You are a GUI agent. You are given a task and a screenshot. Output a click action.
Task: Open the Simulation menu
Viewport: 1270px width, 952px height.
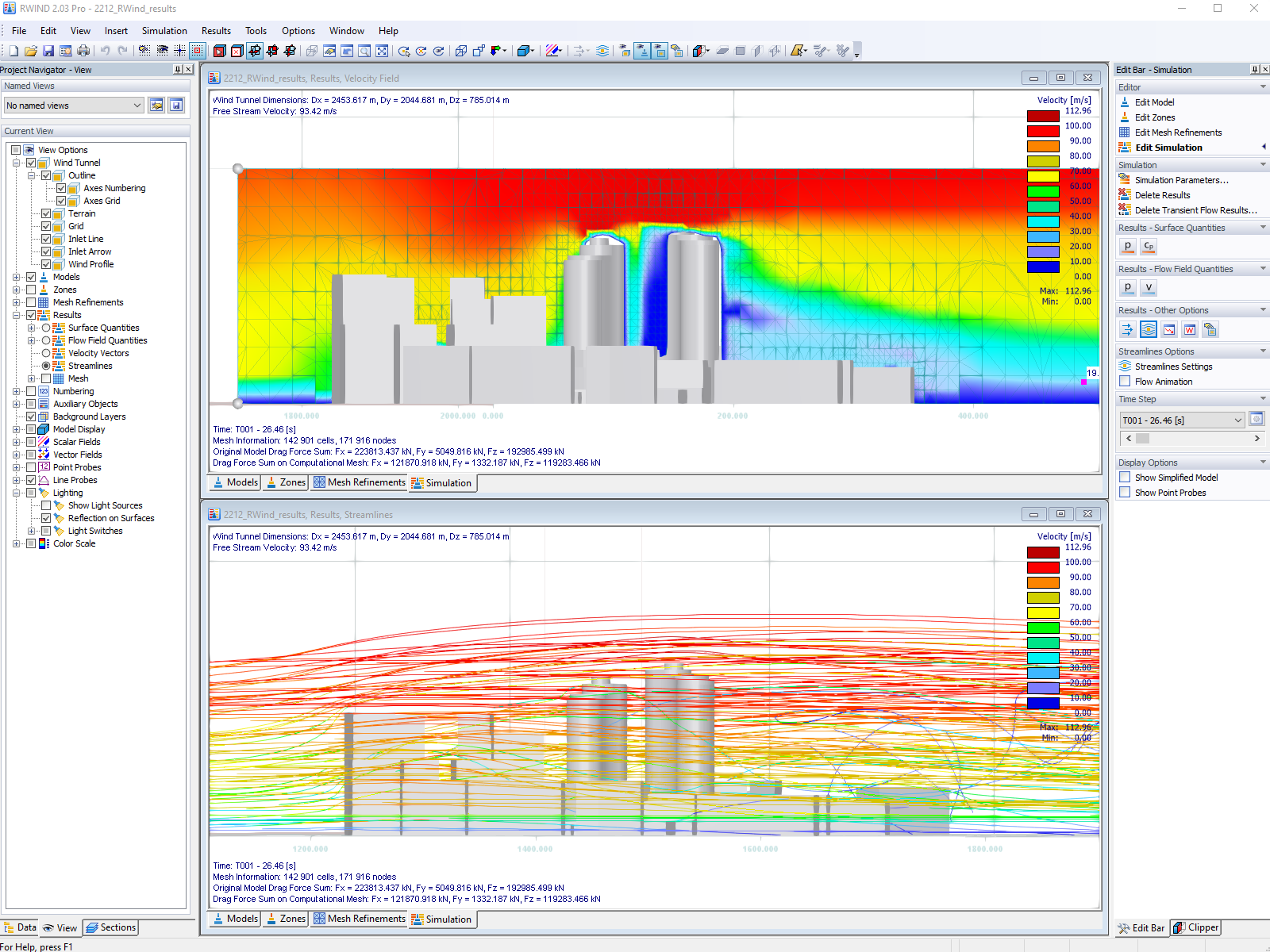click(164, 30)
